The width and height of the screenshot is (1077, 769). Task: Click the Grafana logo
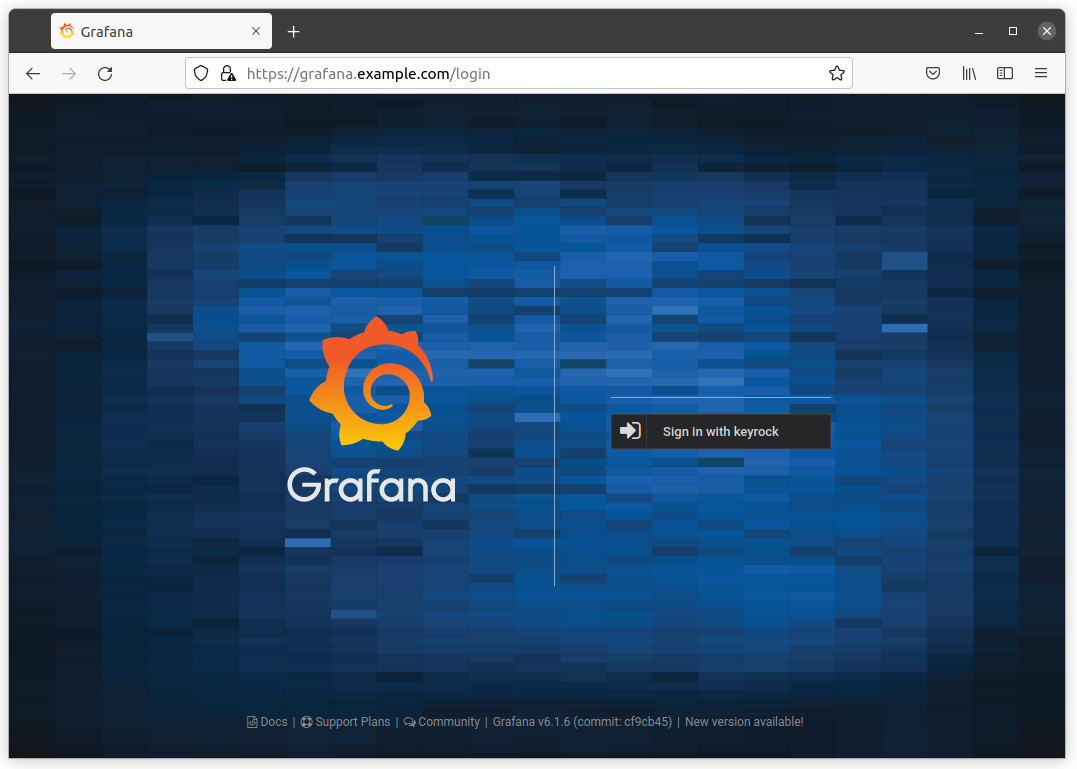pyautogui.click(x=371, y=409)
